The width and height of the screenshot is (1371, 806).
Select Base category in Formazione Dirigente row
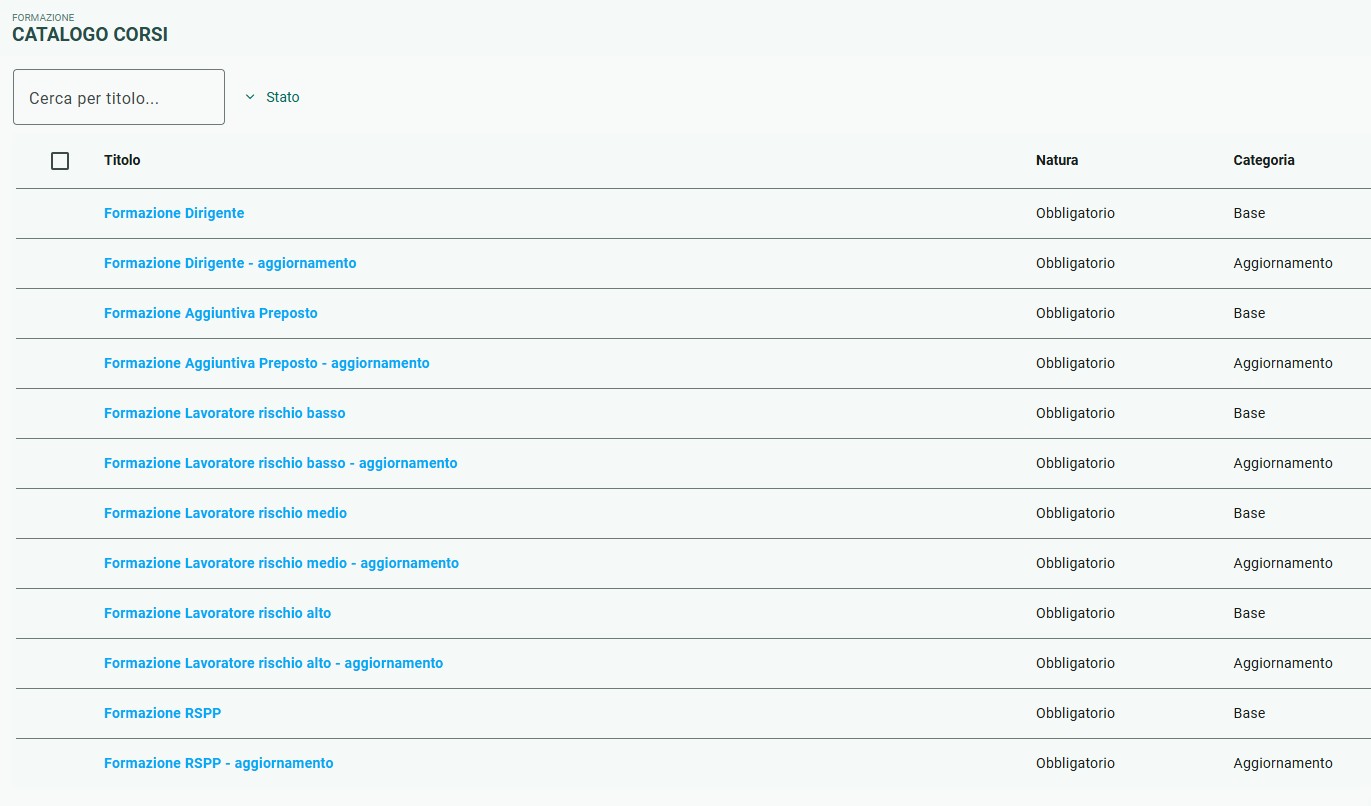point(1249,213)
